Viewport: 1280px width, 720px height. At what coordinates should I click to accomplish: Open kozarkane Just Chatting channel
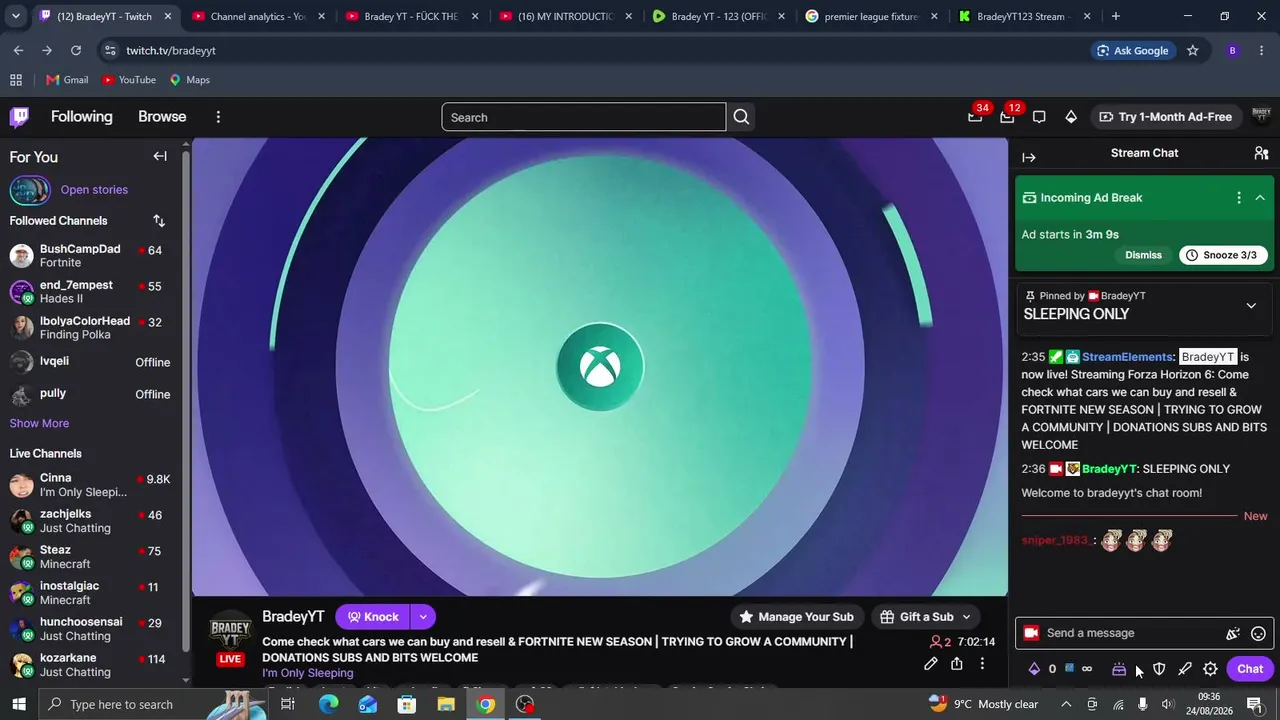tap(91, 665)
